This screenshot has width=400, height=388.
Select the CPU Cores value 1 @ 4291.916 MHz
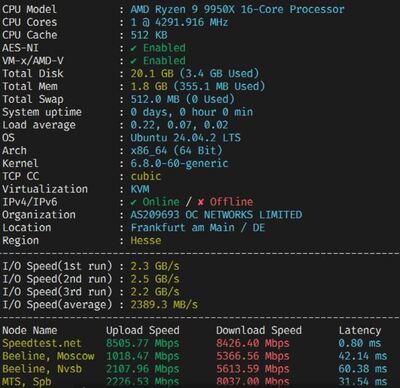(179, 22)
